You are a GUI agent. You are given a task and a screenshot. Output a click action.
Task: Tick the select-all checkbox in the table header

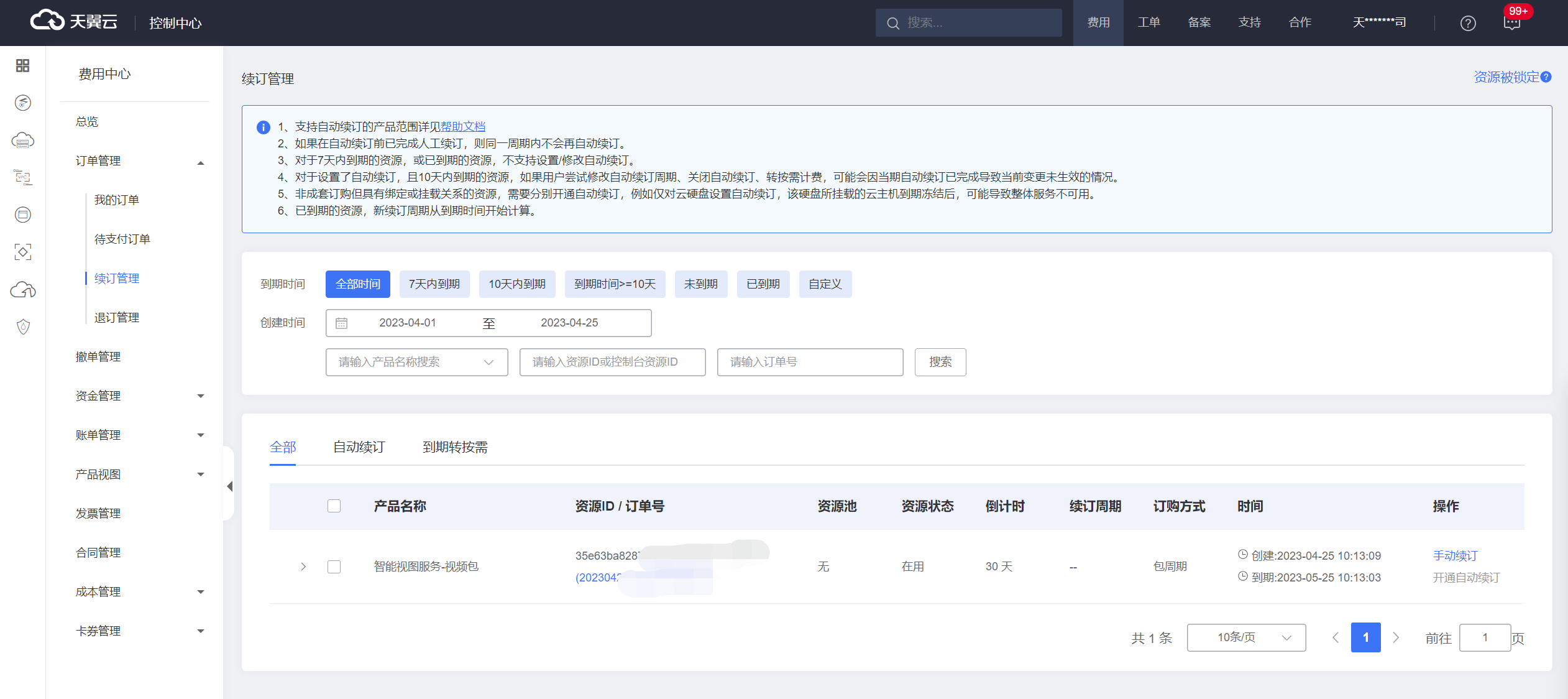(334, 506)
